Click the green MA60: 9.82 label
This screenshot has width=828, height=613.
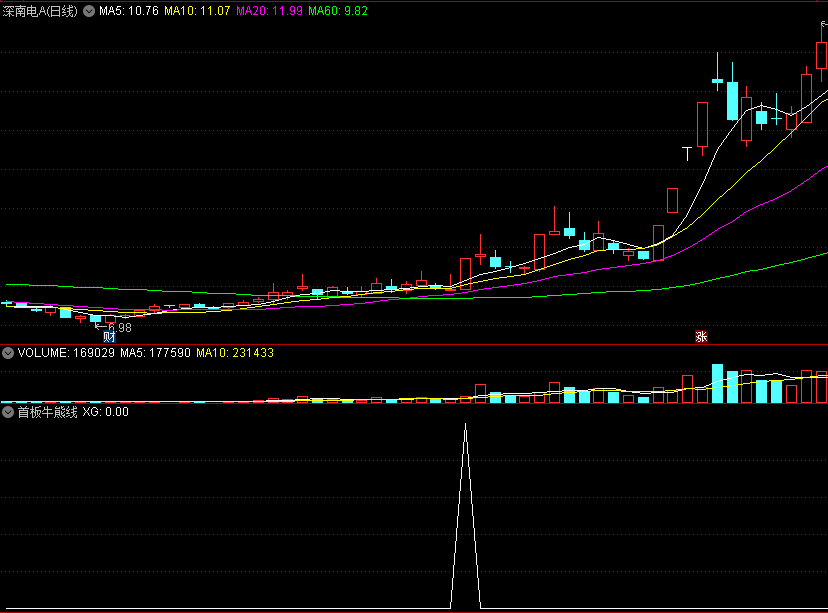[x=338, y=11]
